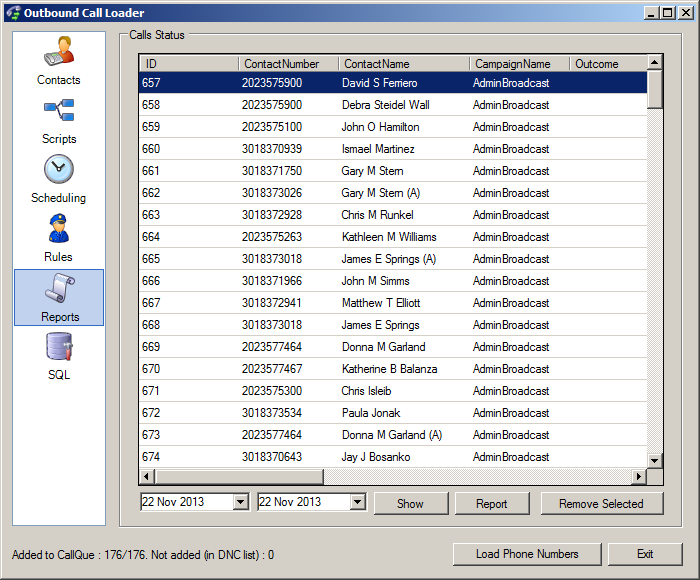Maximize the Outbound Call Loader window
The width and height of the screenshot is (700, 580).
point(667,13)
